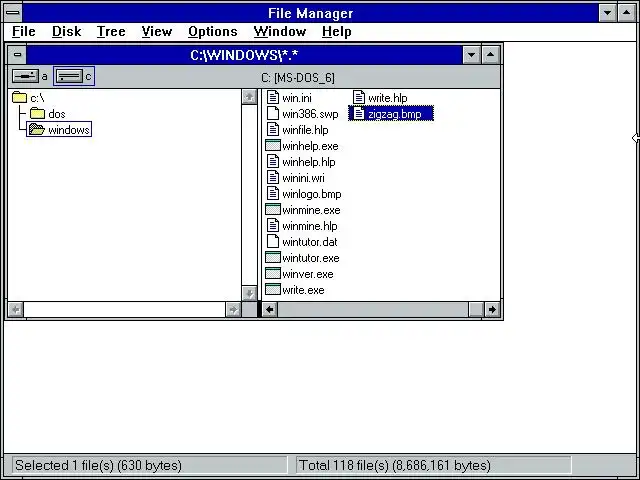The width and height of the screenshot is (640, 480).
Task: Click the win386.swp file icon
Action: [x=273, y=113]
